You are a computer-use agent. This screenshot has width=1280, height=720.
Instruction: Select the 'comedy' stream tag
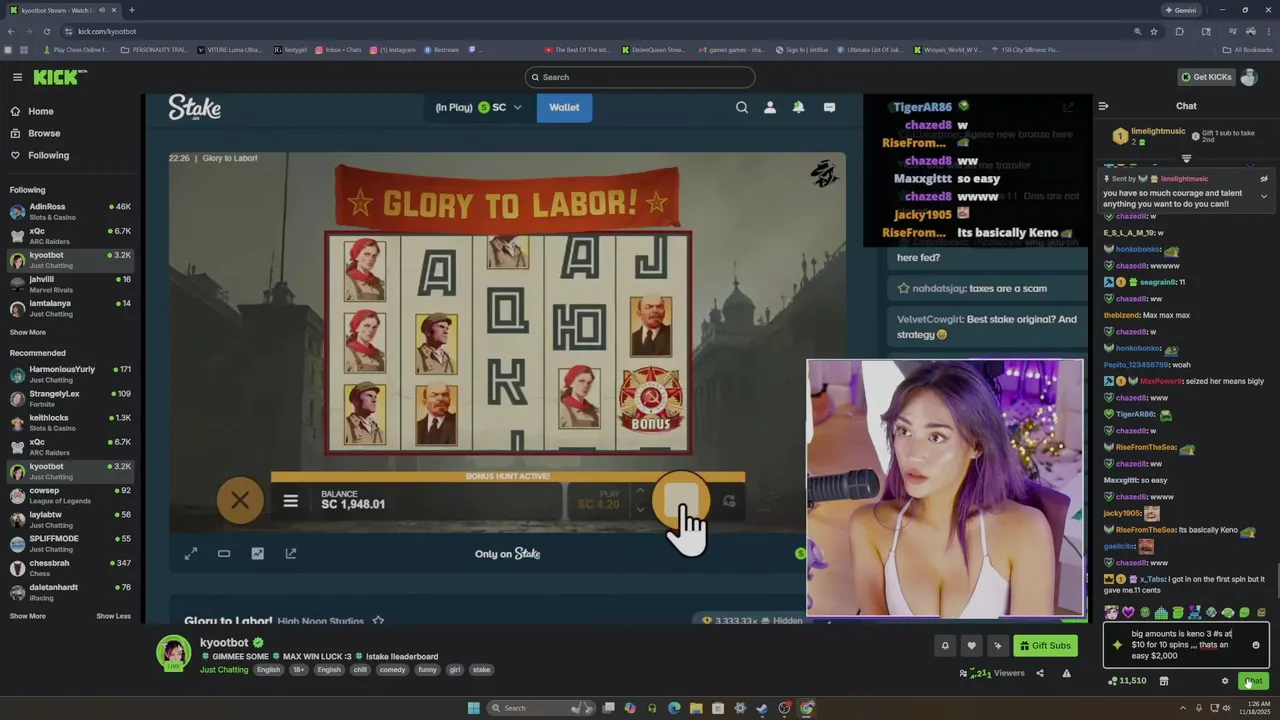click(393, 670)
